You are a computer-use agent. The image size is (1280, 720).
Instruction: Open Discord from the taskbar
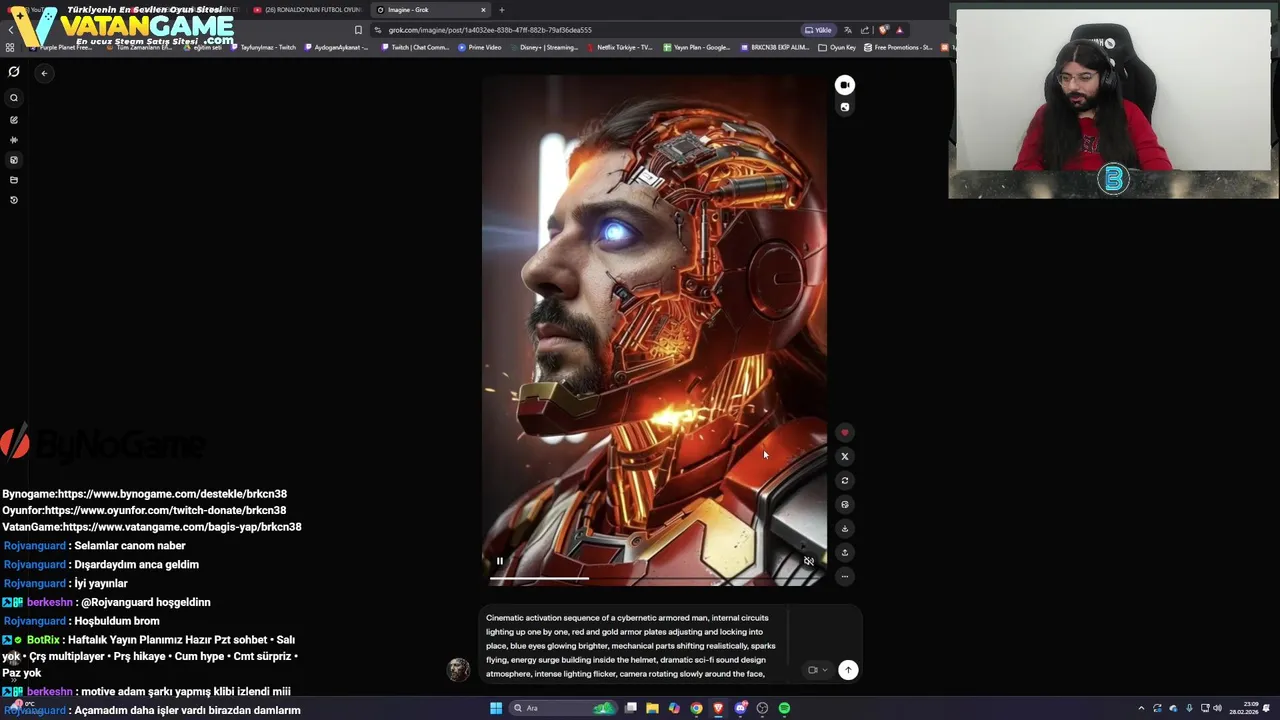[x=740, y=708]
